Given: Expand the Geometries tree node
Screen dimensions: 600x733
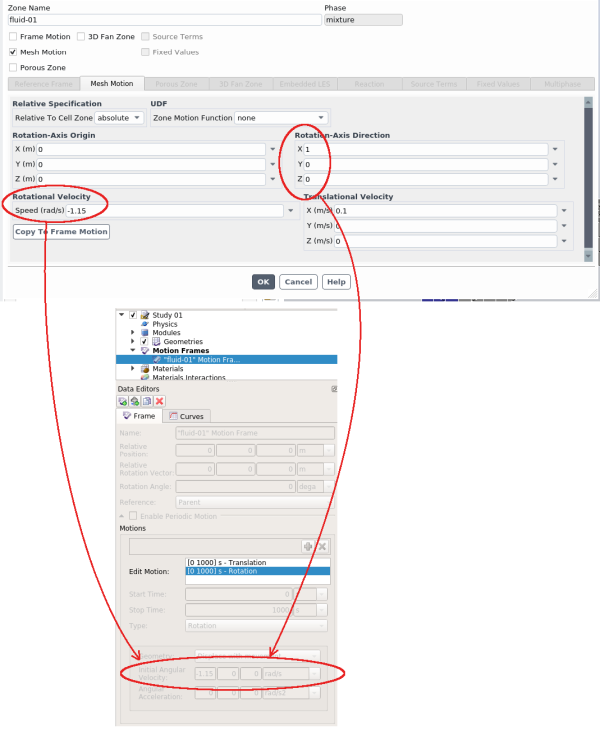Looking at the screenshot, I should 133,341.
